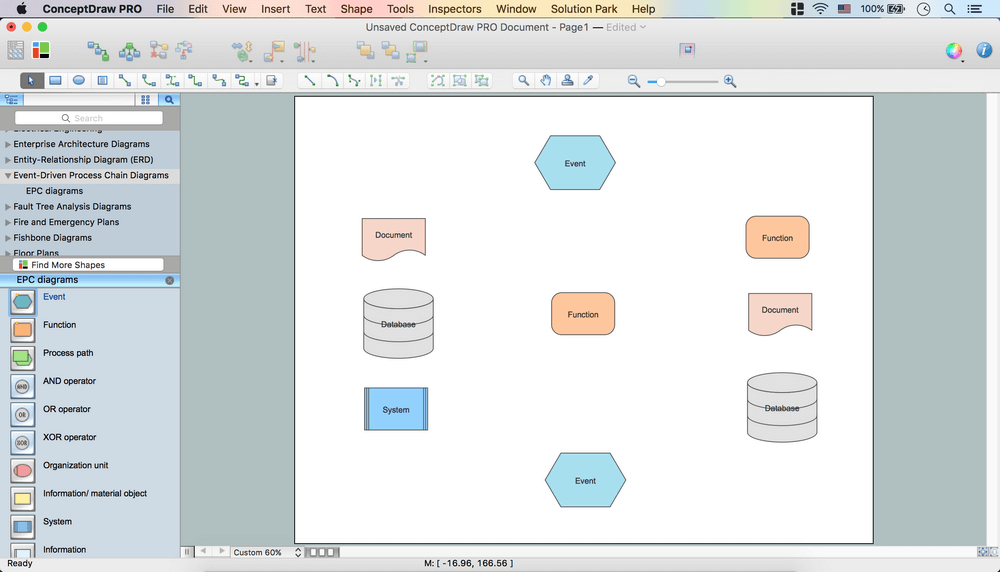Choose the eyedropper tool

pyautogui.click(x=589, y=81)
